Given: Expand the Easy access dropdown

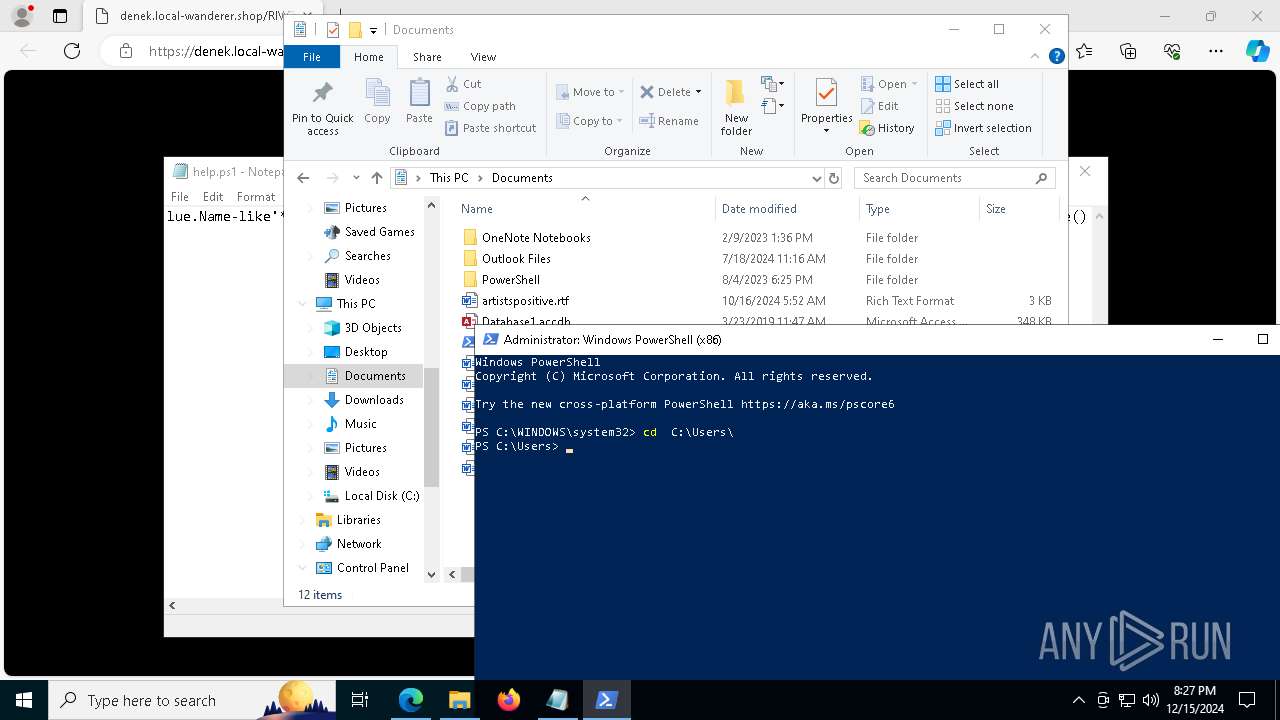Looking at the screenshot, I should [772, 105].
